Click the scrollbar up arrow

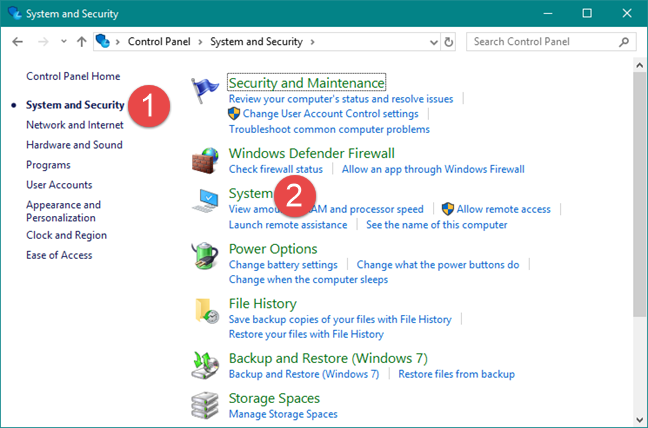pos(639,65)
